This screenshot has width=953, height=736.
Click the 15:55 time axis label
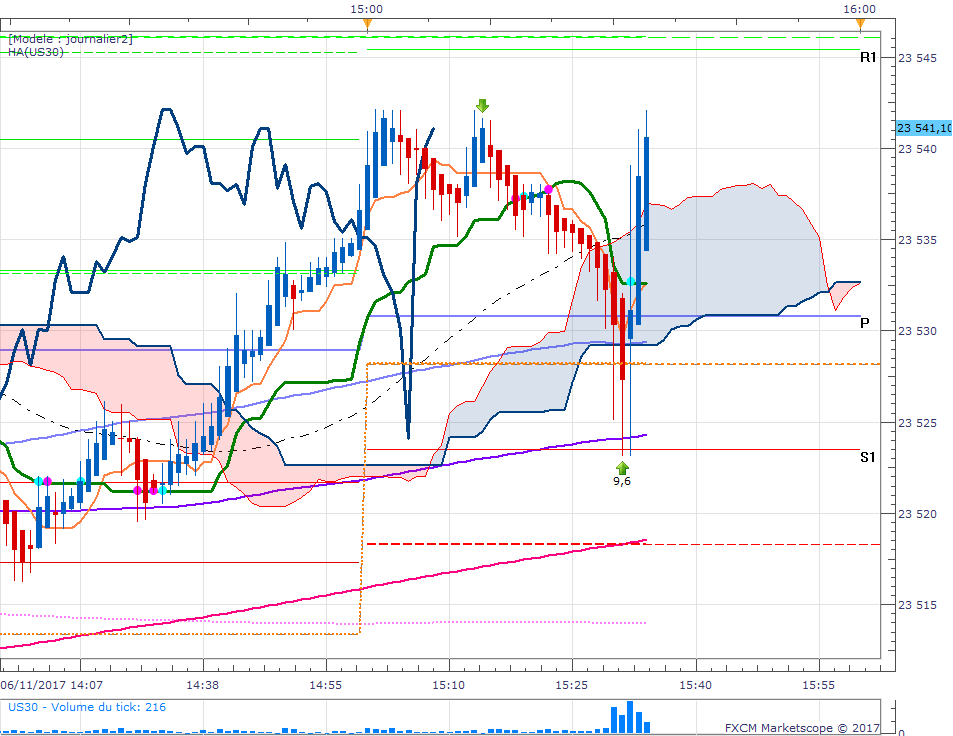(819, 685)
